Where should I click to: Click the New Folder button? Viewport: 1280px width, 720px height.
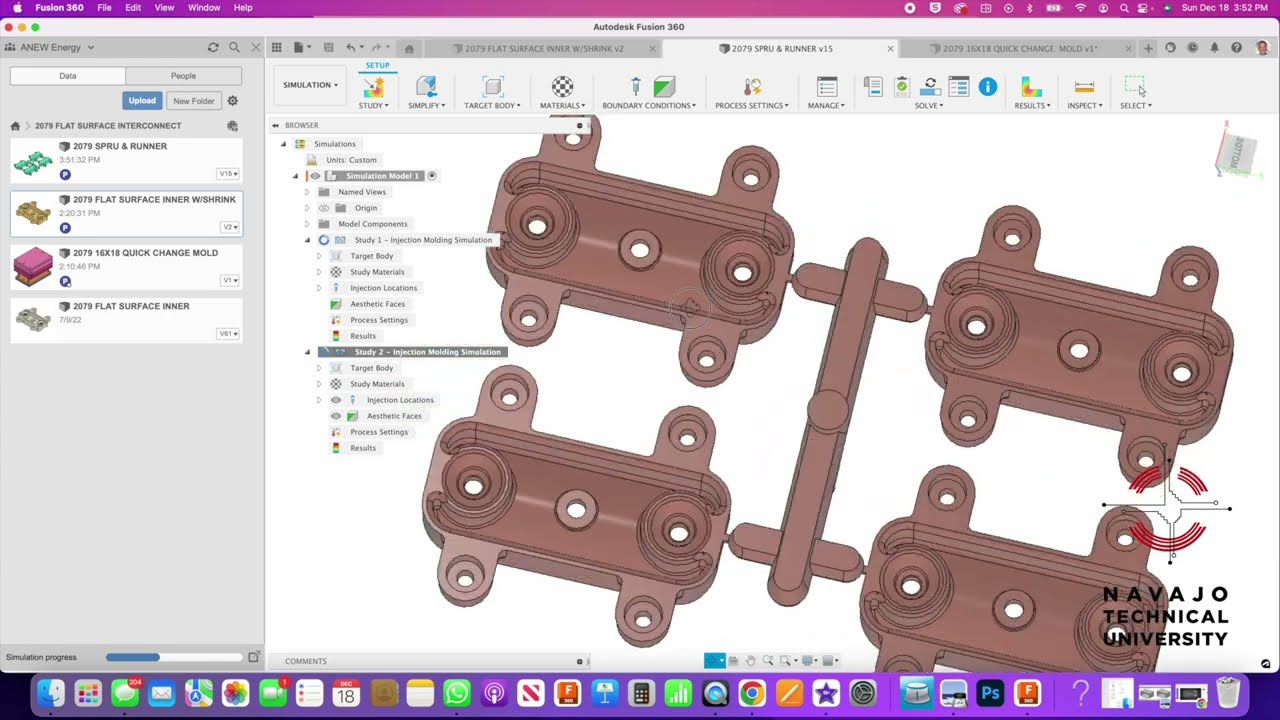[193, 101]
